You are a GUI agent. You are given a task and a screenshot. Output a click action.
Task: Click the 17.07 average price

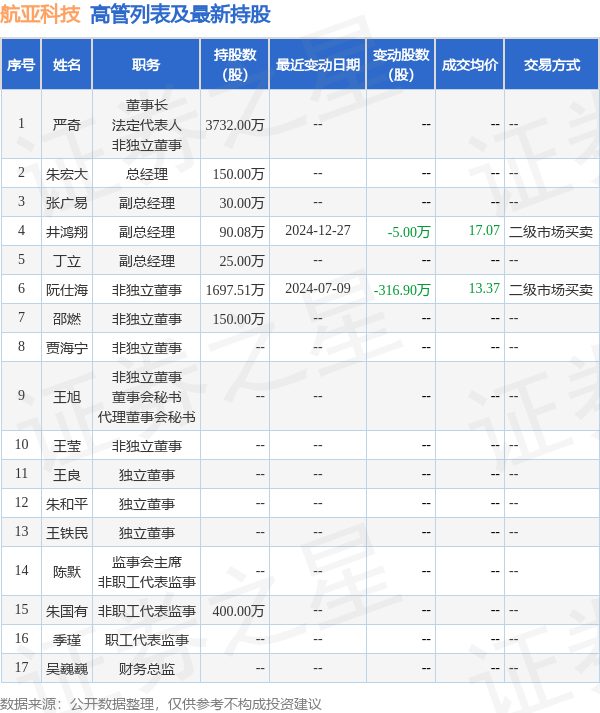point(484,231)
